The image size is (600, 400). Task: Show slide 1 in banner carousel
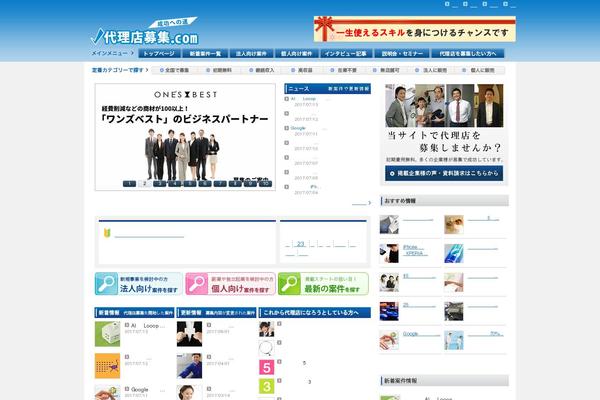coord(129,184)
